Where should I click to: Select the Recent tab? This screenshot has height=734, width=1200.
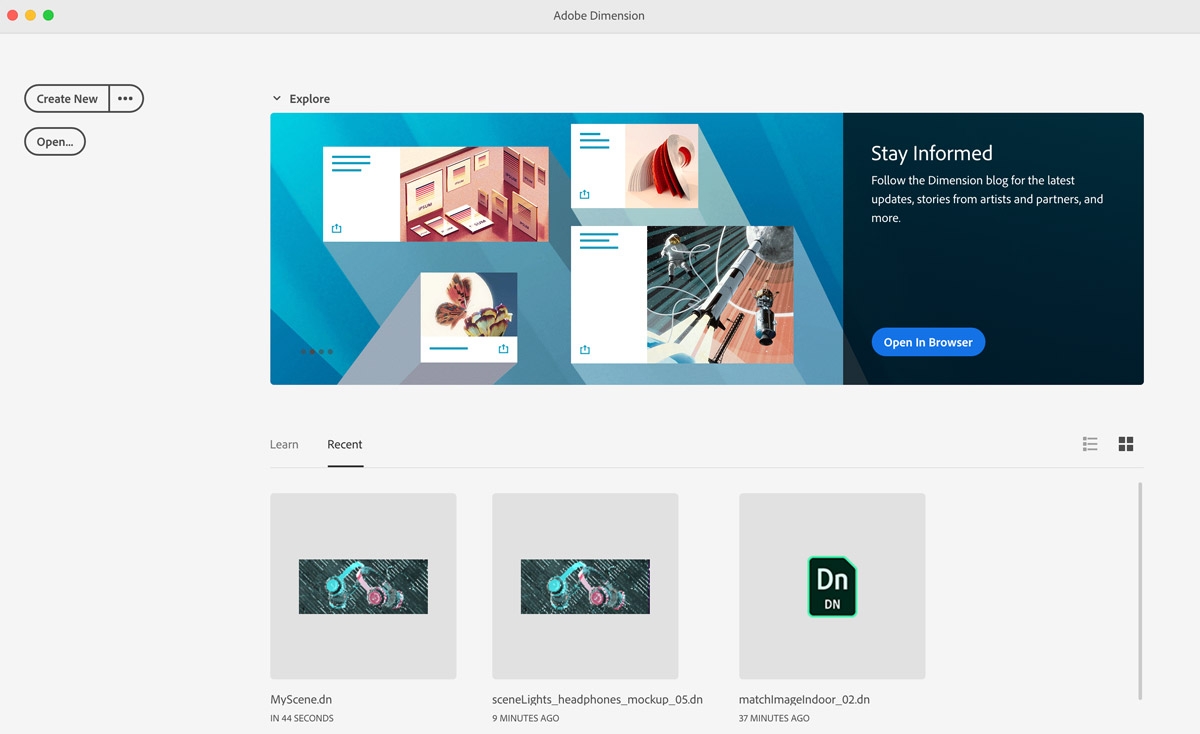point(345,444)
